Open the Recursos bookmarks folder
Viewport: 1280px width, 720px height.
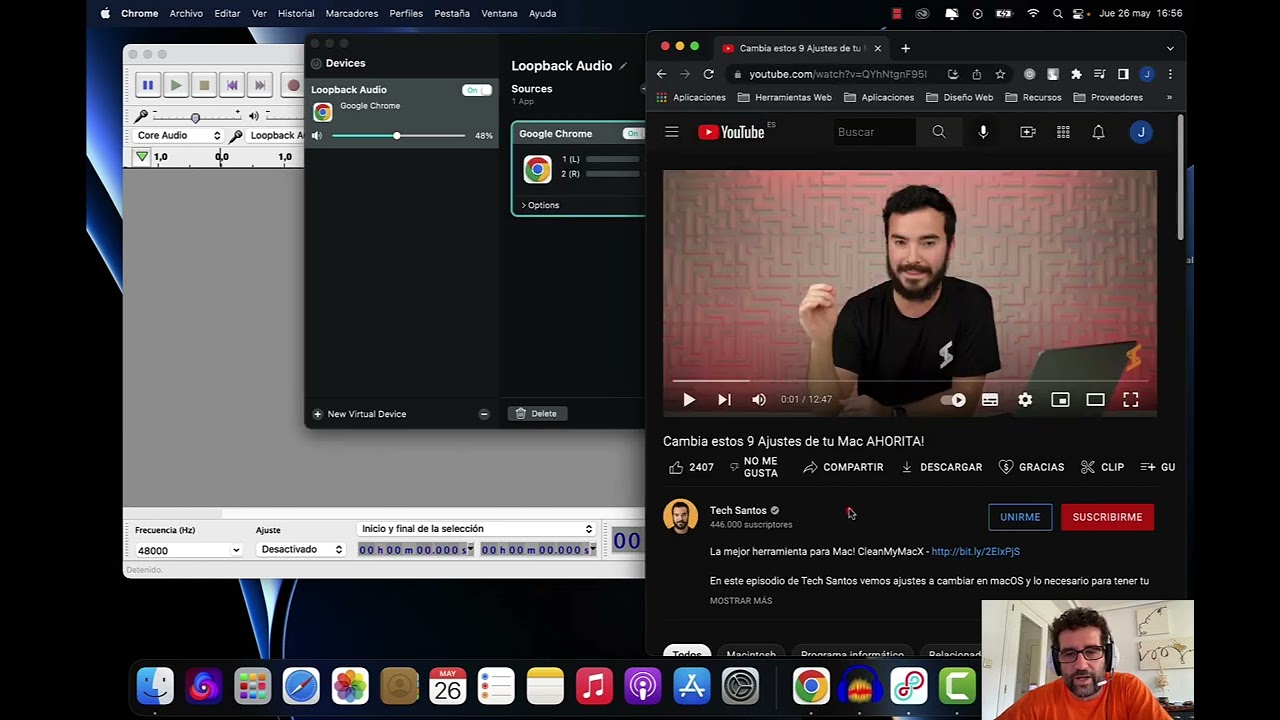click(1033, 98)
